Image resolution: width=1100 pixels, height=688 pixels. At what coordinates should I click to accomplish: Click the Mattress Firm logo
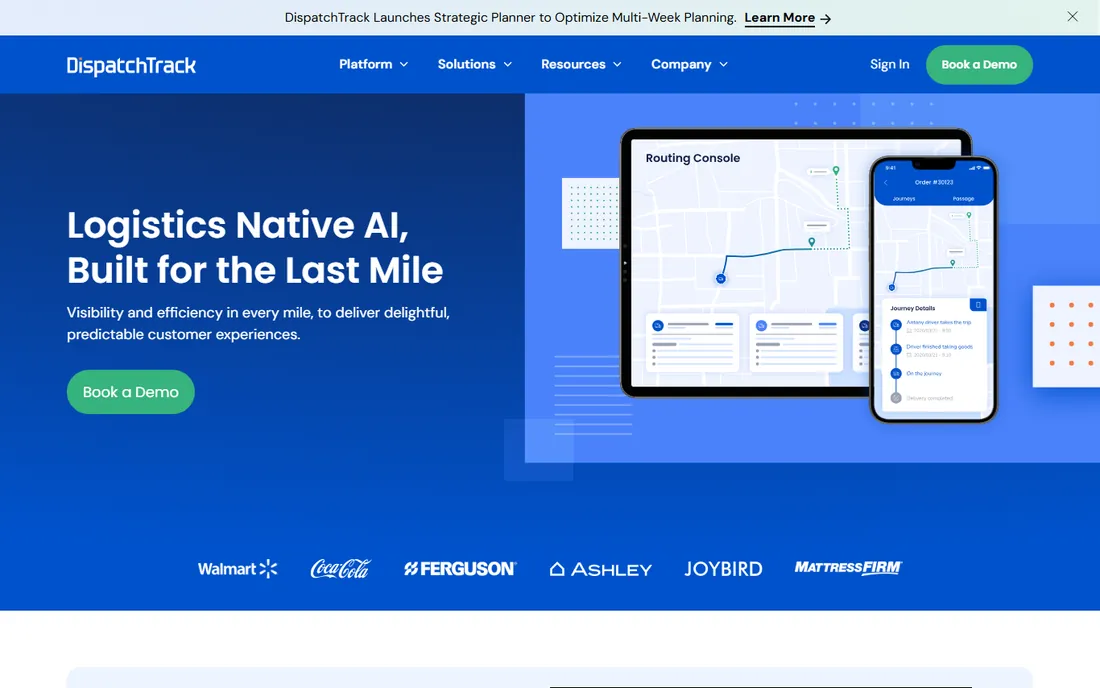point(848,567)
